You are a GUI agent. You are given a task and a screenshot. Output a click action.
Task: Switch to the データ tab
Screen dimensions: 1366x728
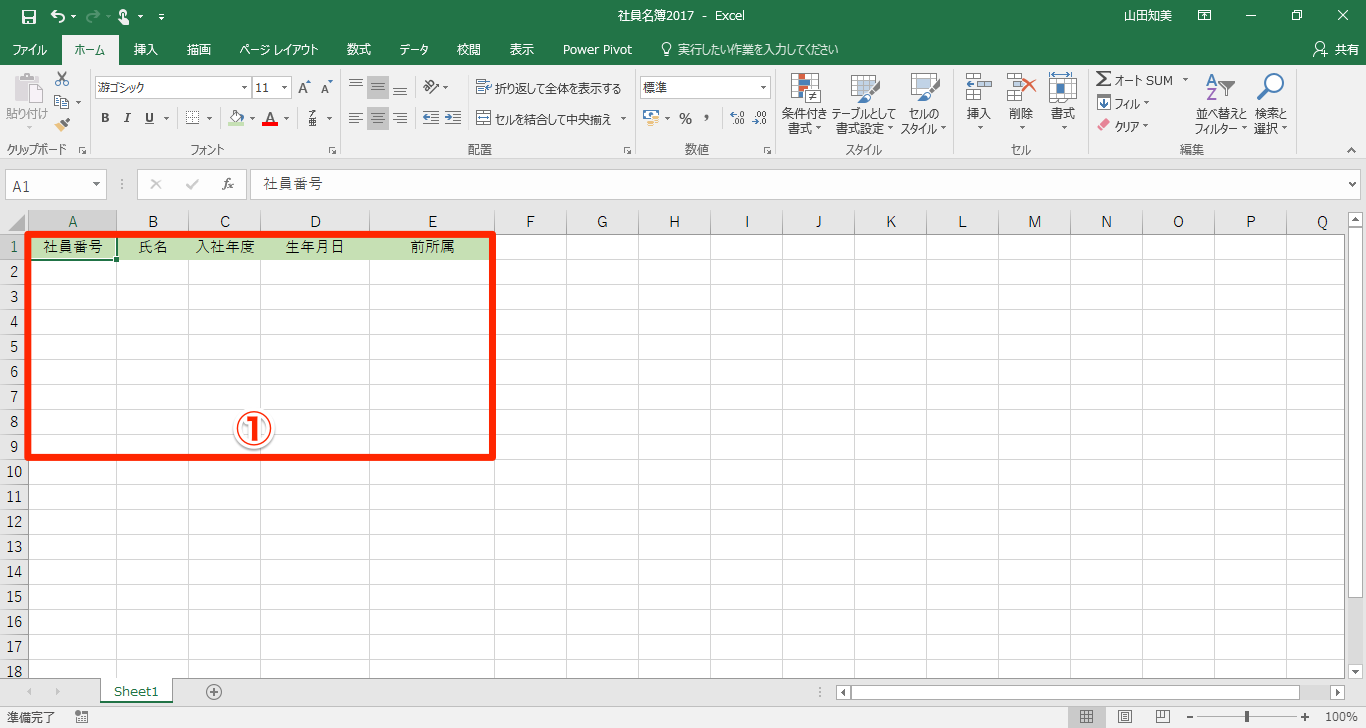(414, 49)
